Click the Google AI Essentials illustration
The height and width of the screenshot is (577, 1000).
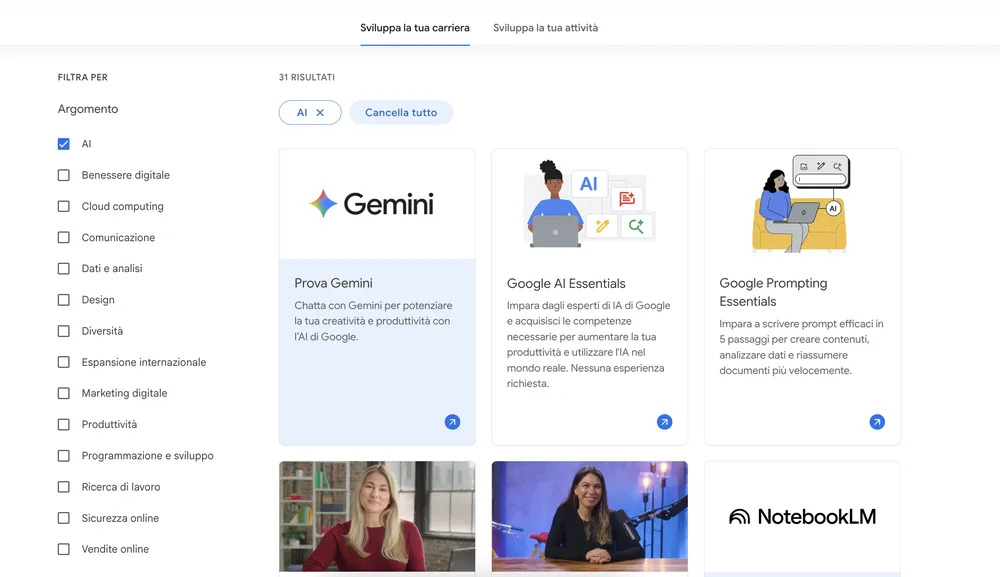click(x=589, y=204)
